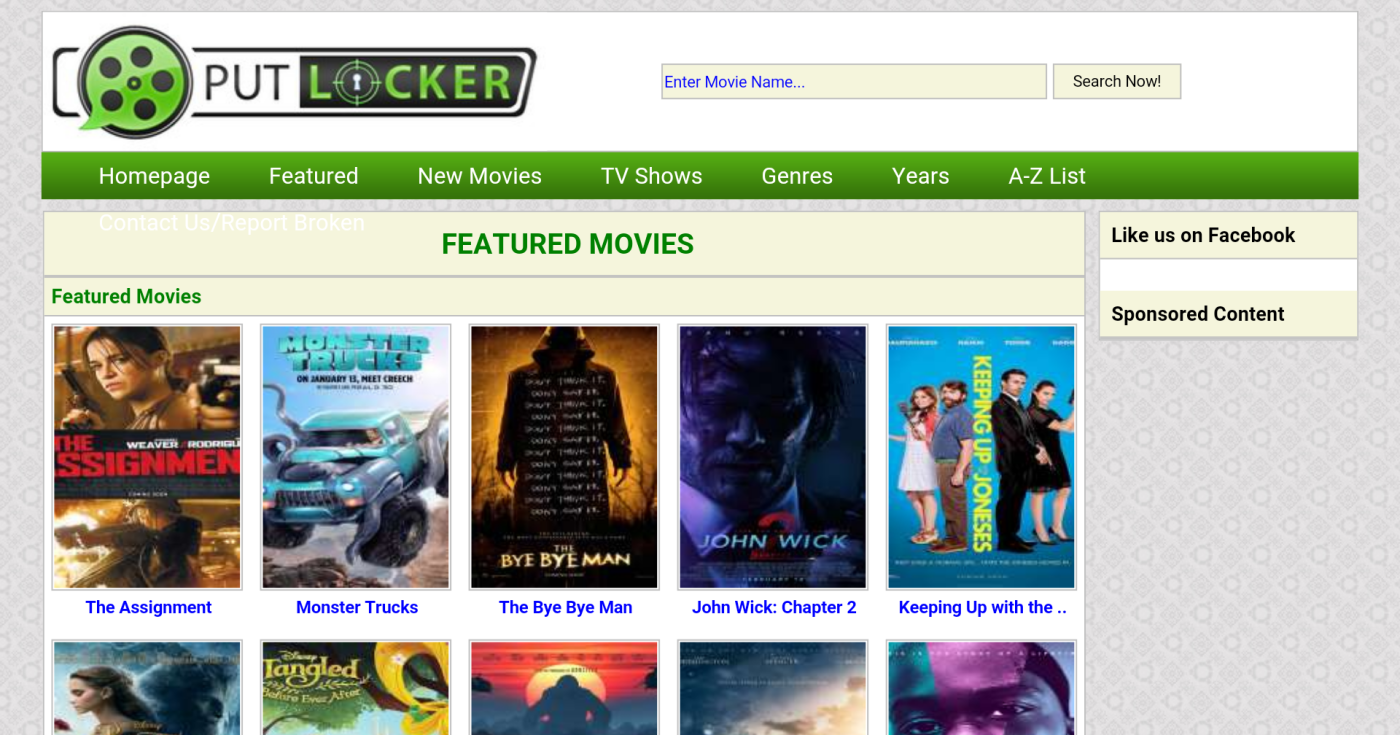The height and width of the screenshot is (735, 1400).
Task: Expand the Years menu
Action: click(x=920, y=176)
